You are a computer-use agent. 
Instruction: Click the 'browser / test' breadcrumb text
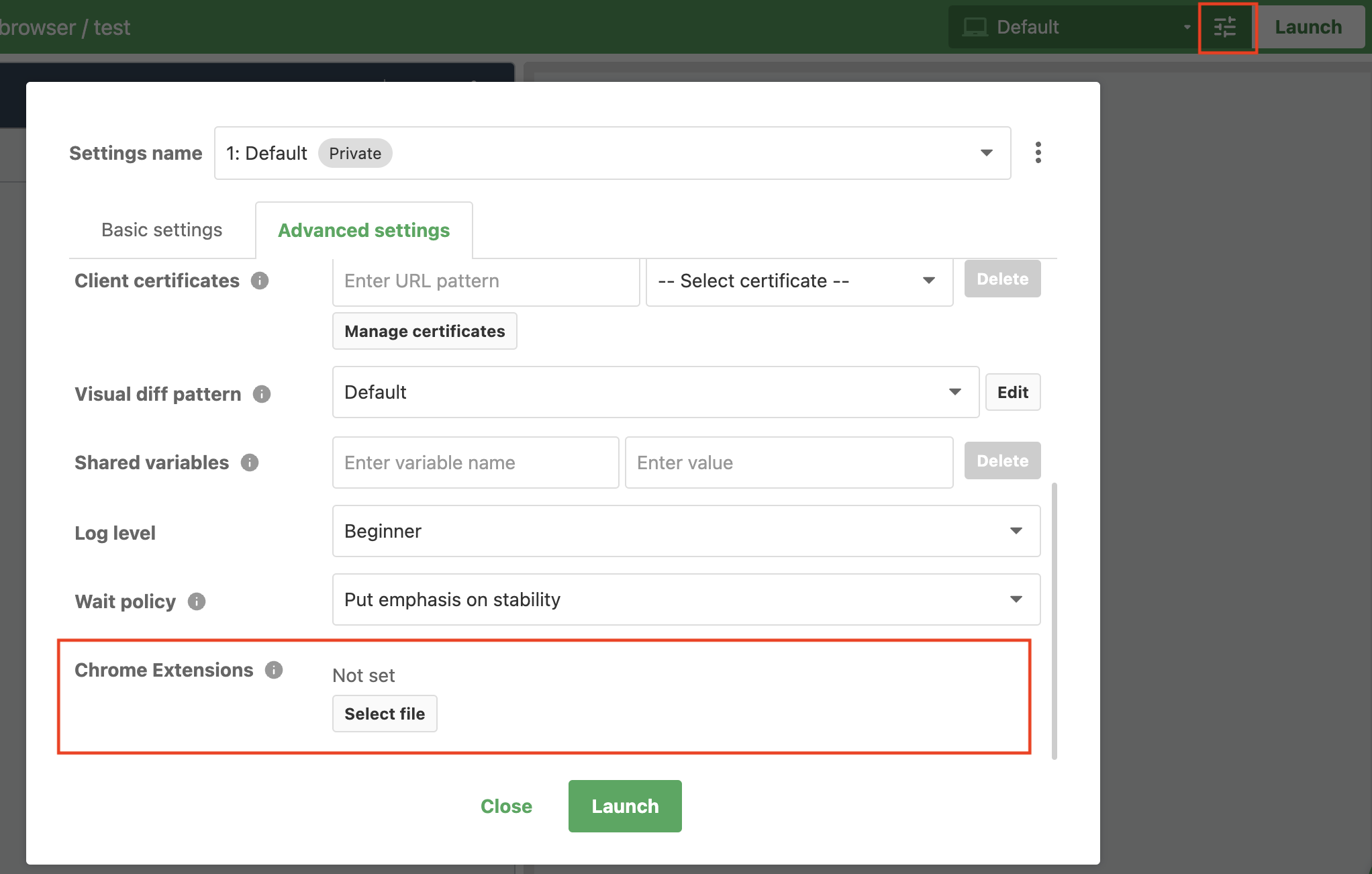pos(65,28)
